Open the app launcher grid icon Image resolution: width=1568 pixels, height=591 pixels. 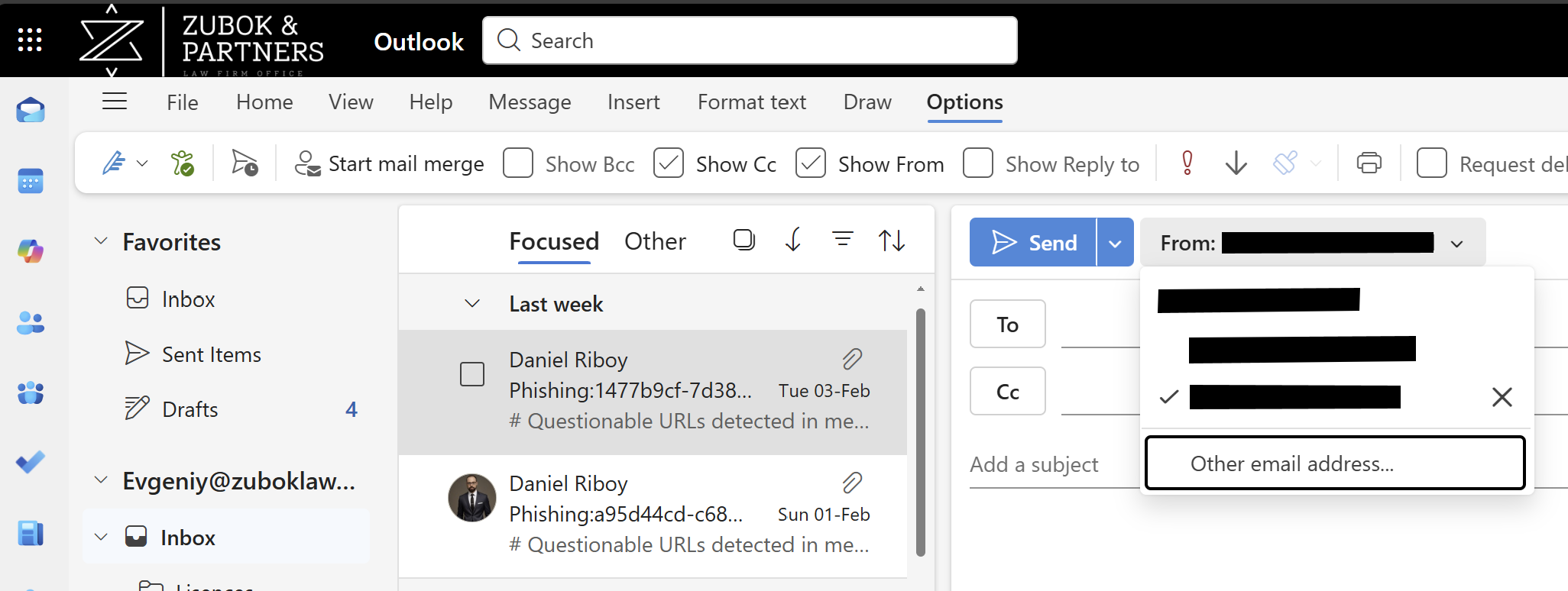pyautogui.click(x=30, y=40)
